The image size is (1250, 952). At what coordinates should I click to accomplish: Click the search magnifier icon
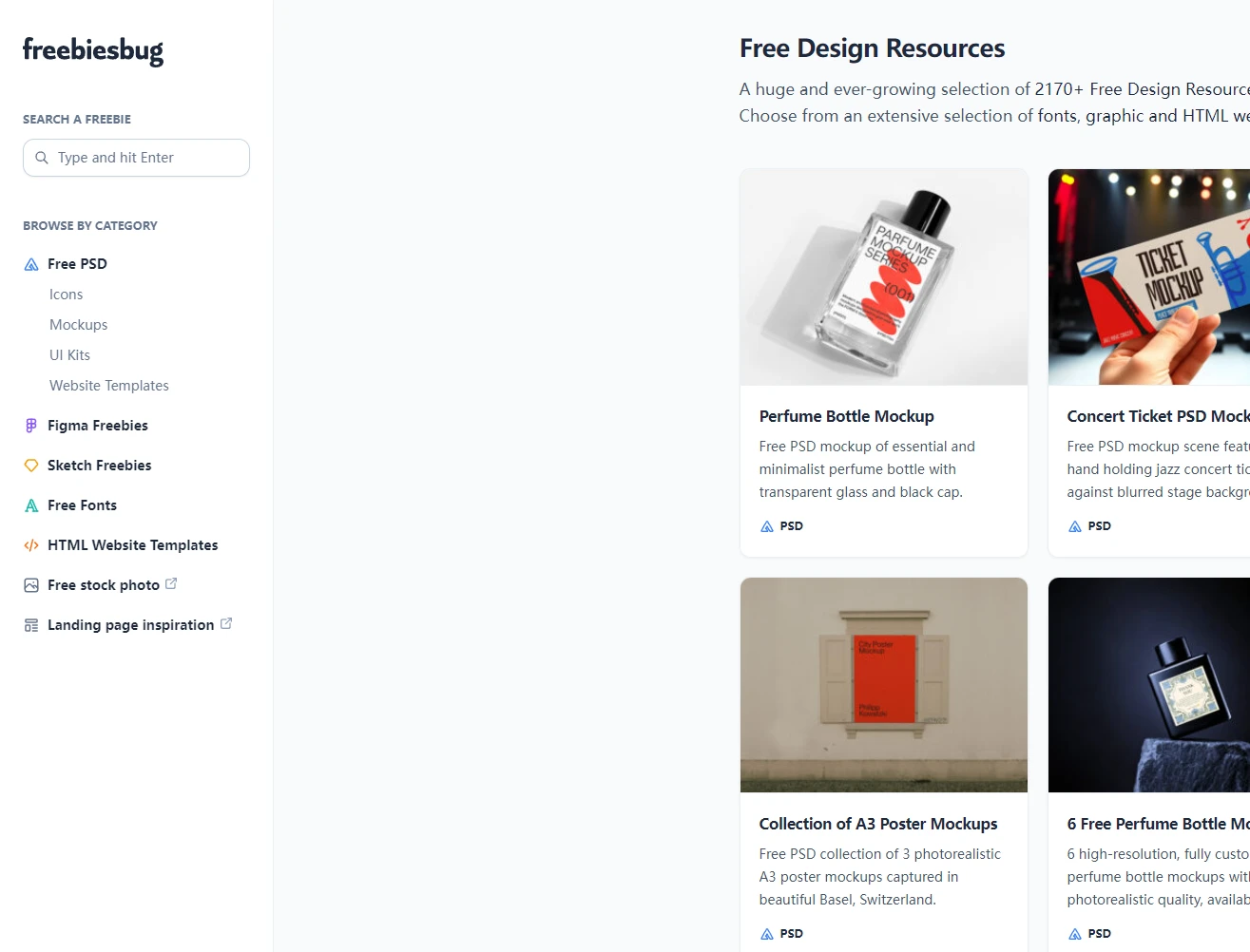tap(42, 158)
